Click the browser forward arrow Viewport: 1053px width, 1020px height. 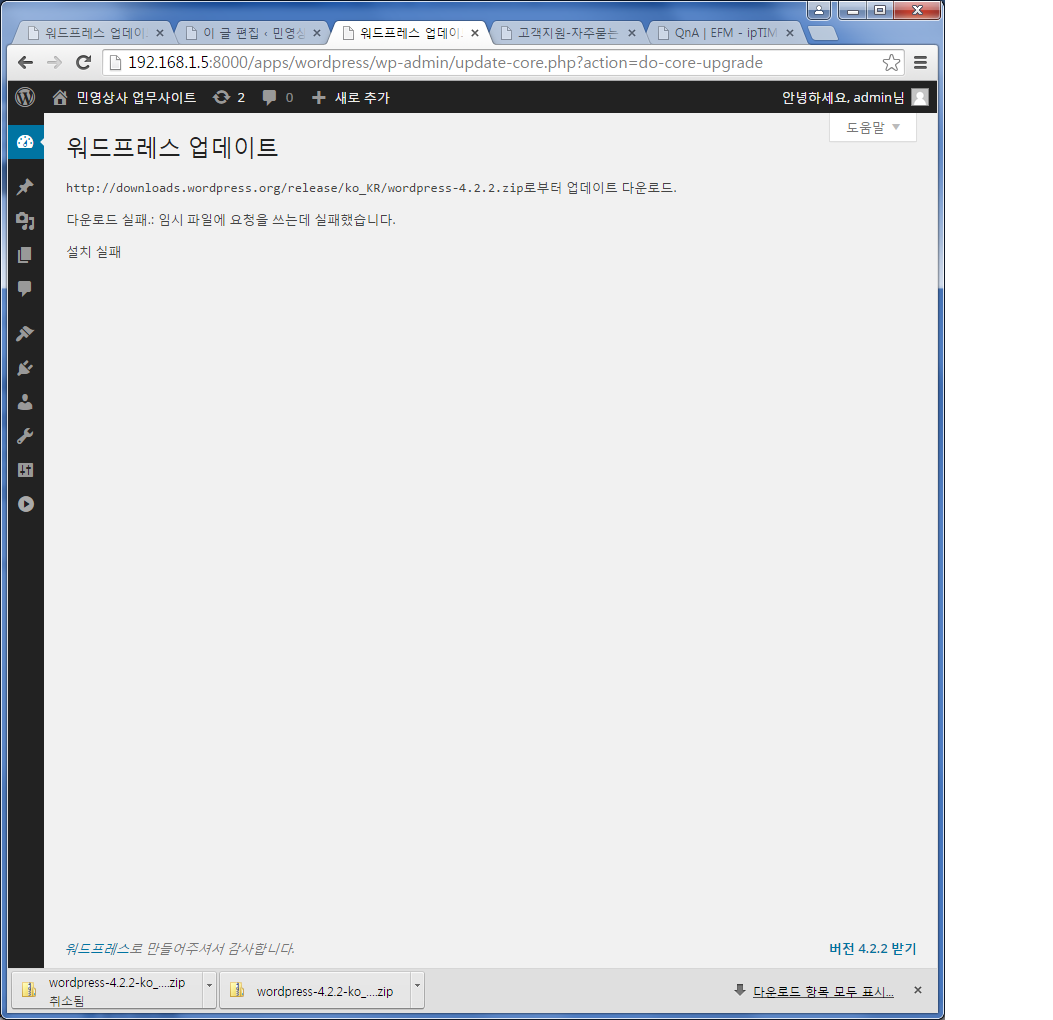[54, 62]
